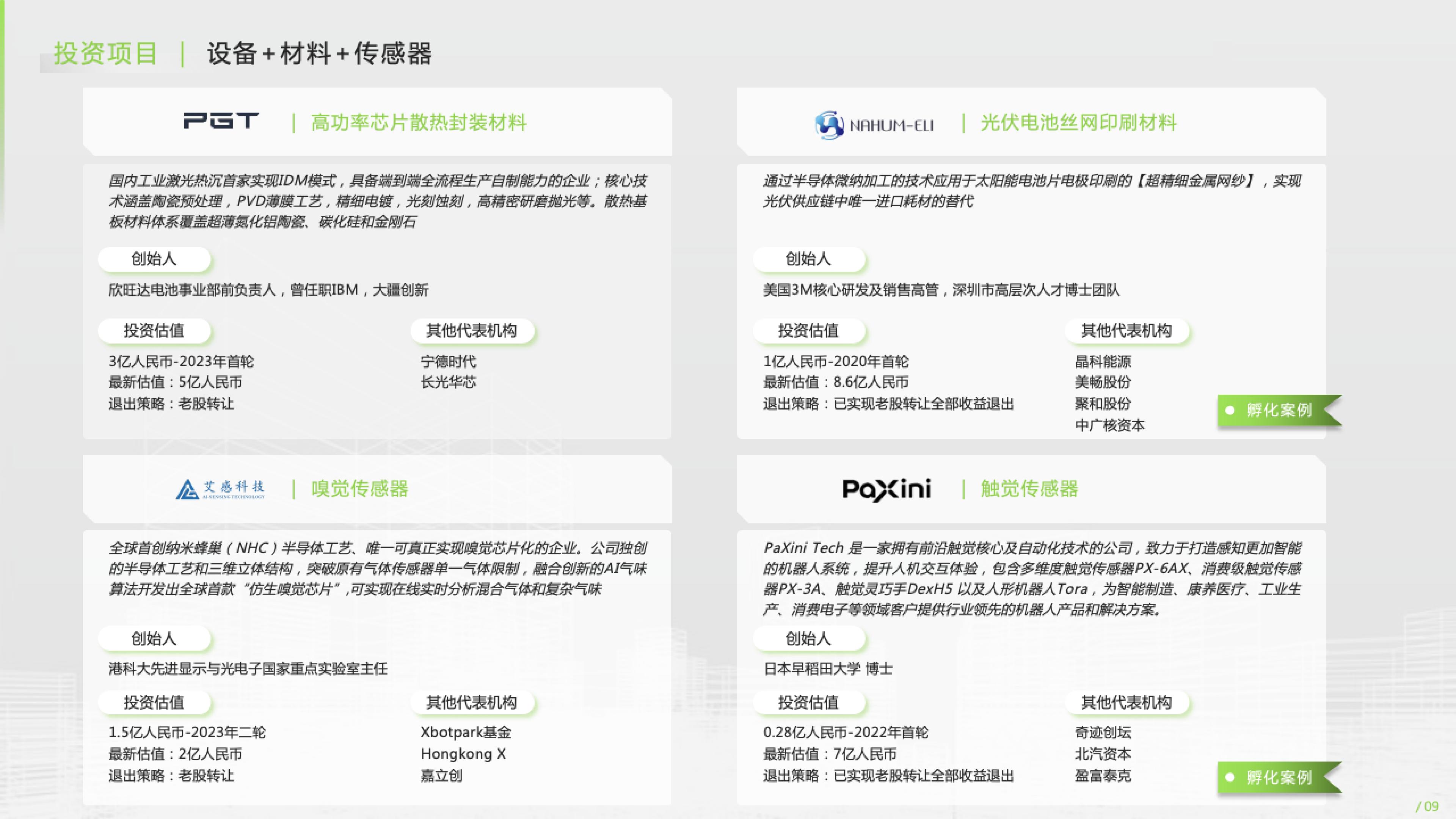Viewport: 1456px width, 819px height.
Task: Click the PGT company logo
Action: [221, 121]
